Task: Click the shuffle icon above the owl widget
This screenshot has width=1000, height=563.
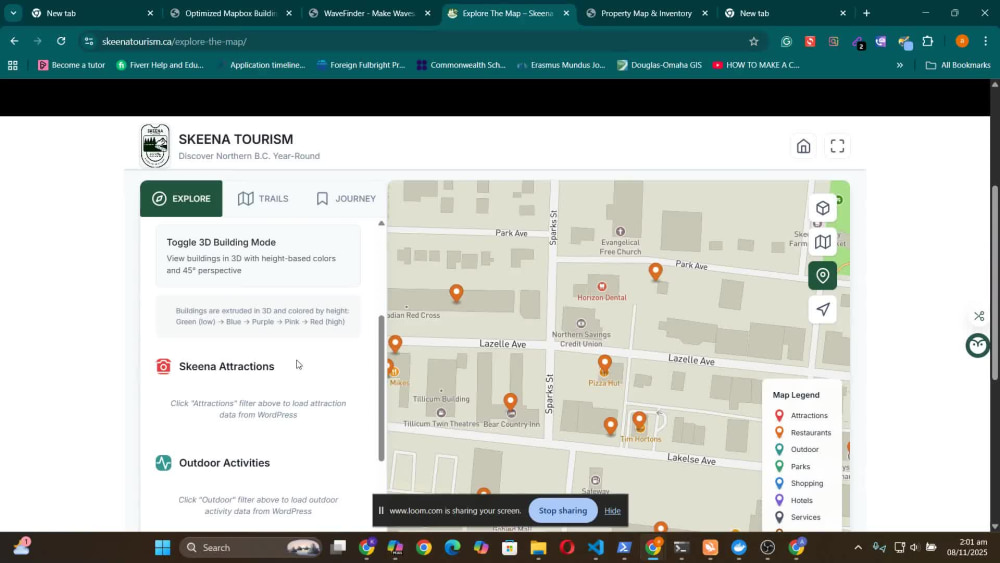Action: point(979,316)
